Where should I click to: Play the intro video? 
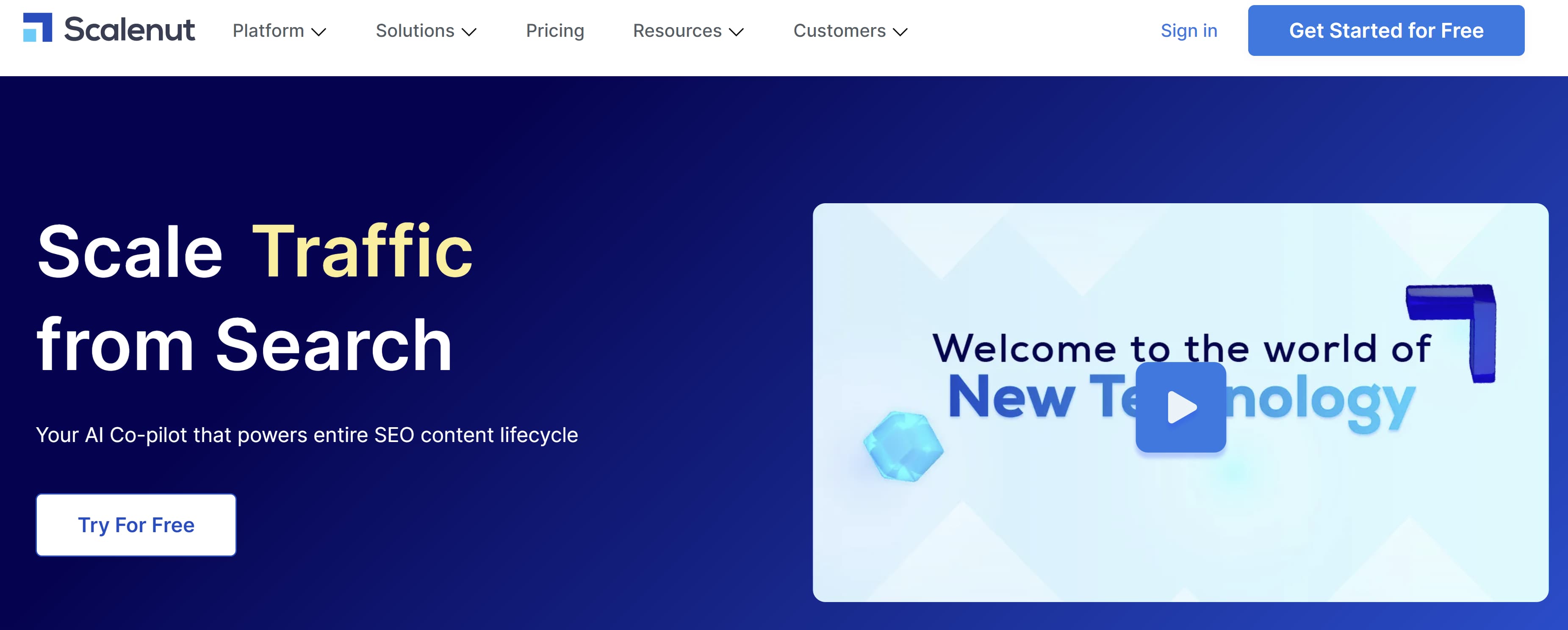coord(1180,407)
